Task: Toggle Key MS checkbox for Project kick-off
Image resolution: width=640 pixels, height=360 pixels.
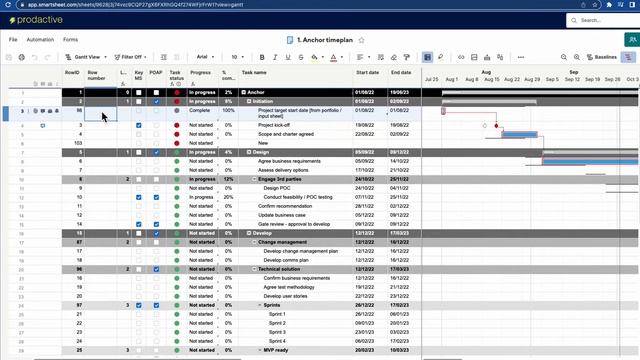Action: click(x=139, y=125)
